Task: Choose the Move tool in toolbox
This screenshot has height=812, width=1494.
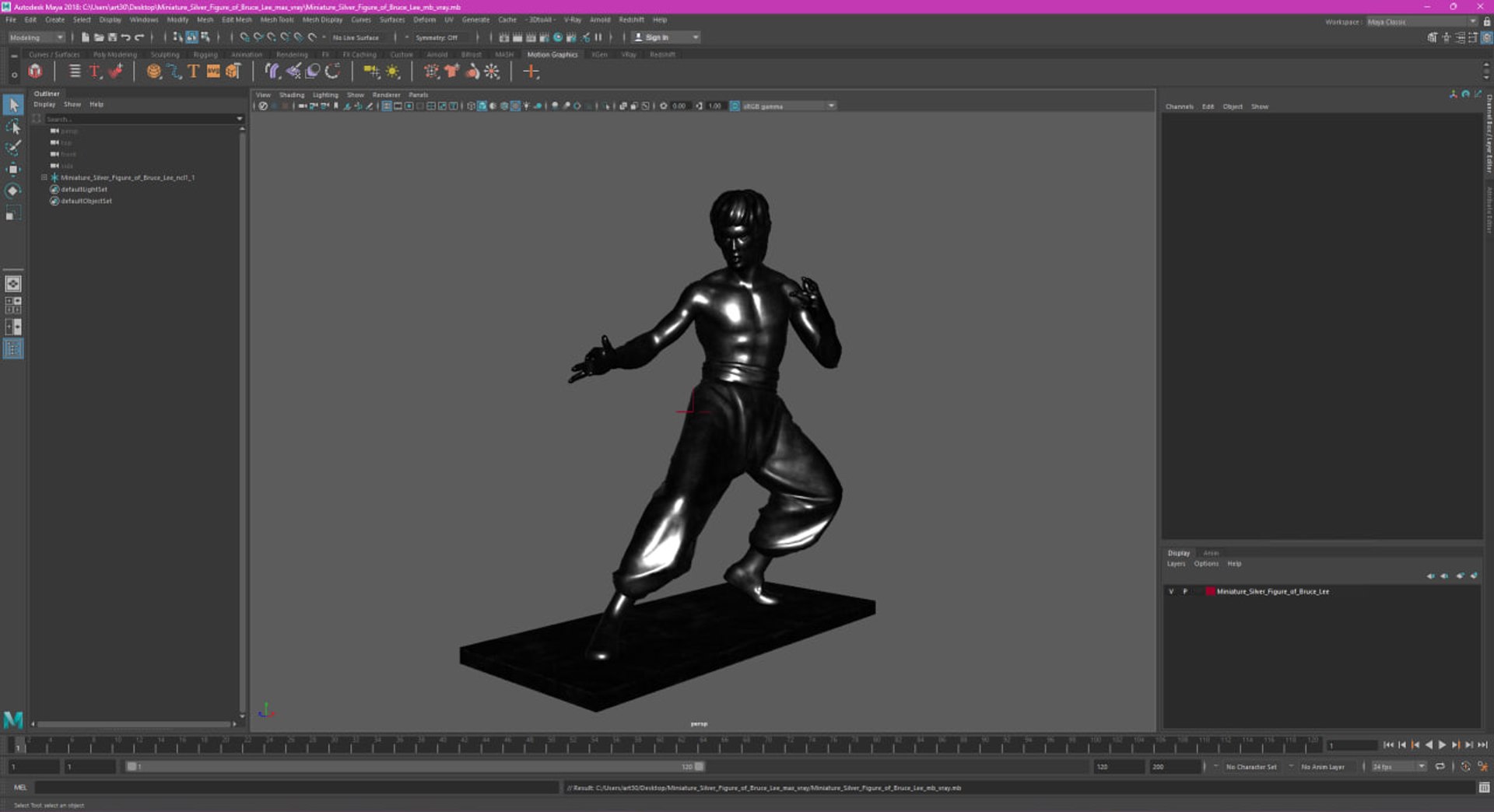Action: pyautogui.click(x=13, y=169)
